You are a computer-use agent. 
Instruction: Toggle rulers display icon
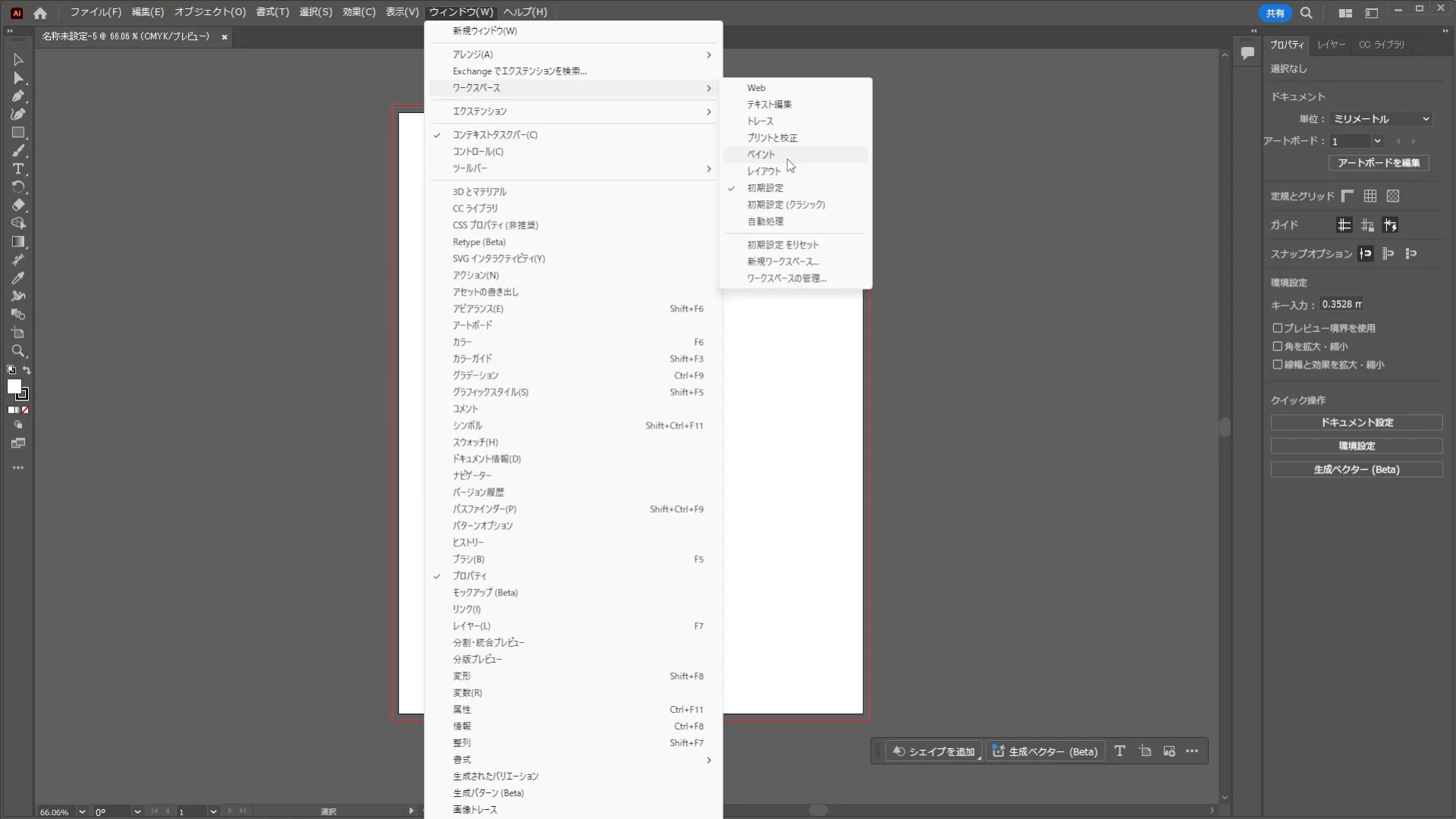tap(1348, 196)
